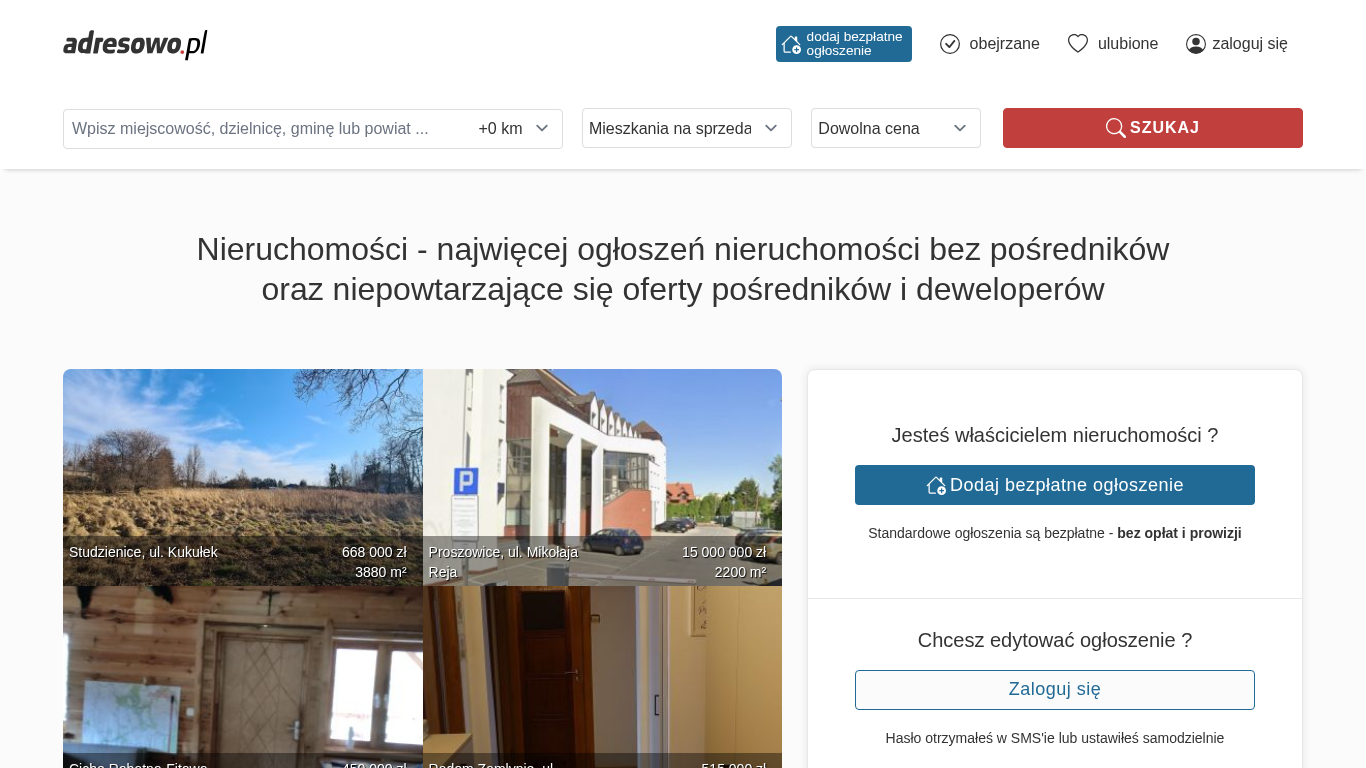Open the Mieszkania na sprzedaż dropdown
This screenshot has width=1366, height=768.
[x=686, y=128]
